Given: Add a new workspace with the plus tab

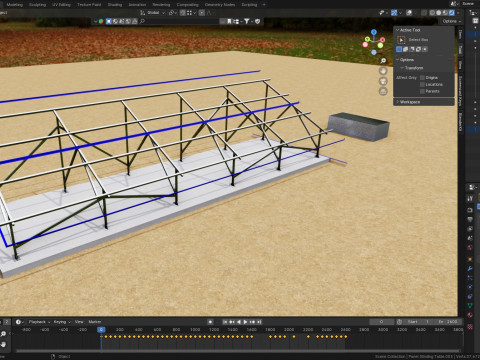Looking at the screenshot, I should click(264, 5).
